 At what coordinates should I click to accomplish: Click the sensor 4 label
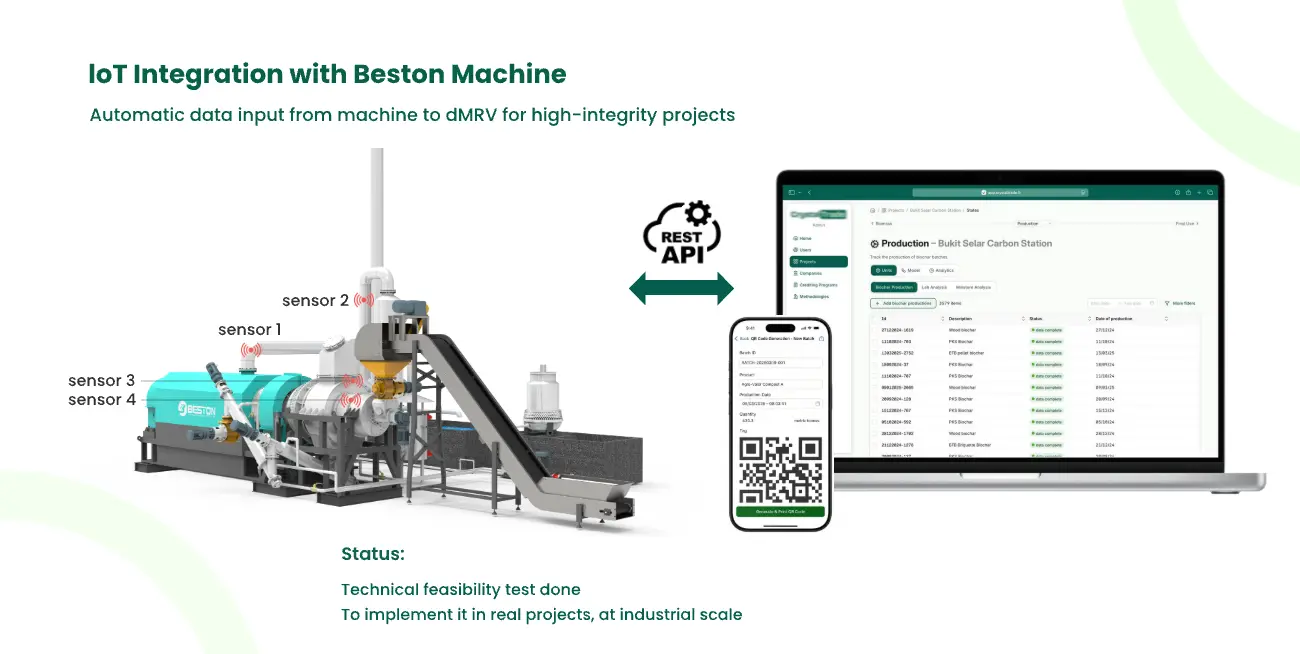coord(101,400)
